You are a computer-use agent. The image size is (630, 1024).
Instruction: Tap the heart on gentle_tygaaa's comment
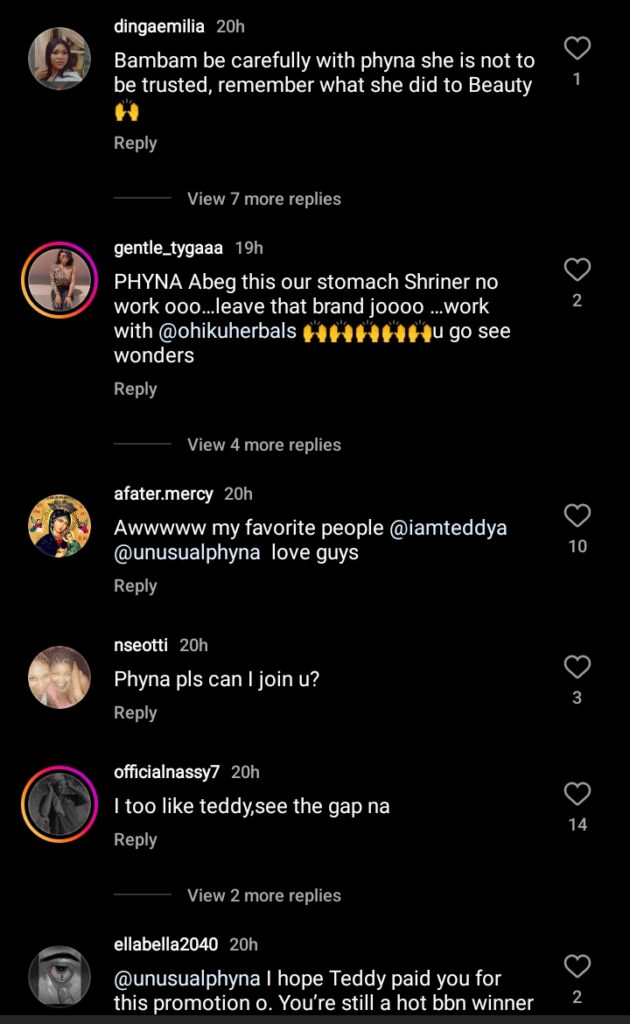coord(577,270)
